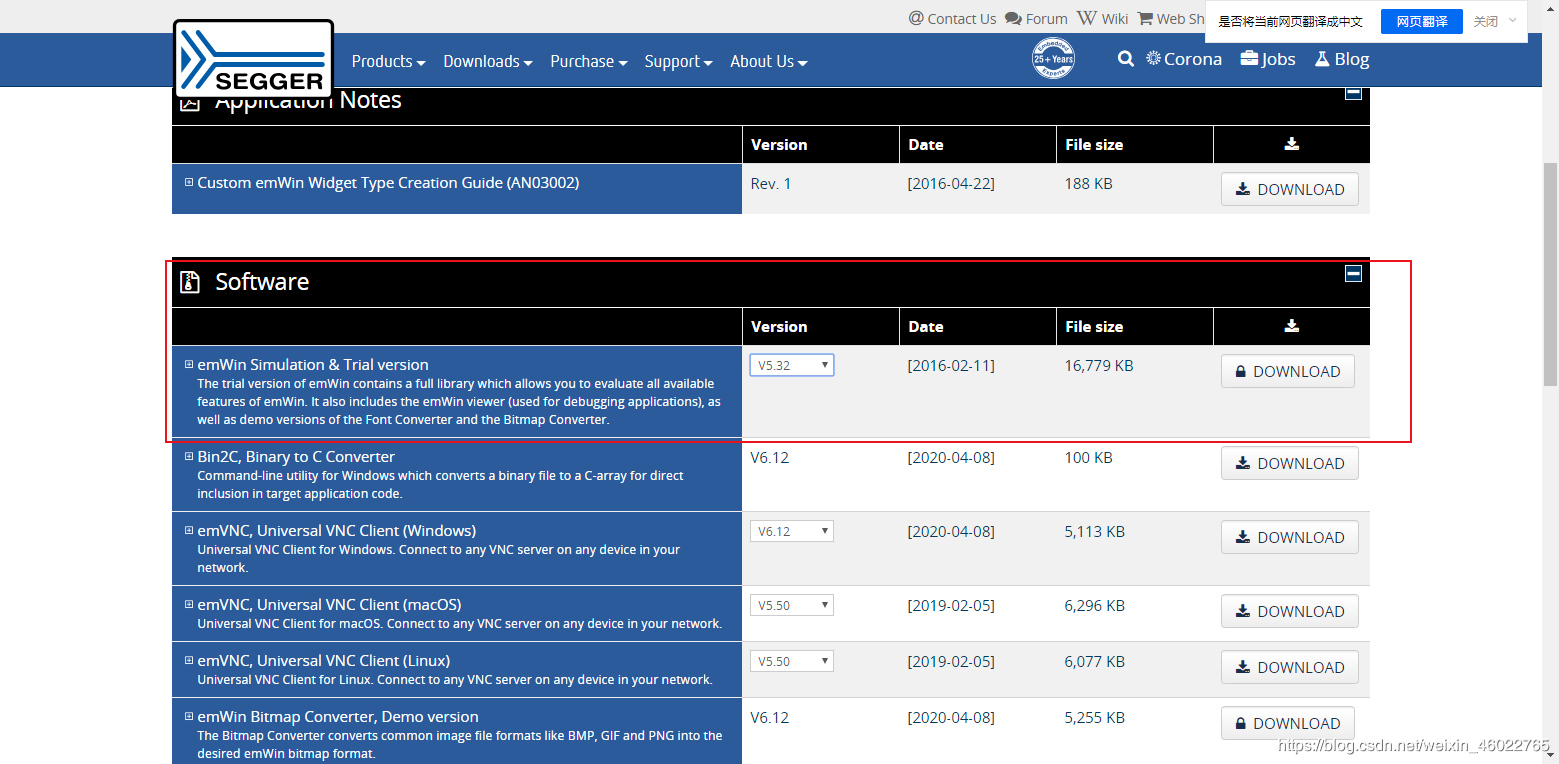Click the download icon in Application Notes header
This screenshot has height=764, width=1559.
click(1291, 144)
